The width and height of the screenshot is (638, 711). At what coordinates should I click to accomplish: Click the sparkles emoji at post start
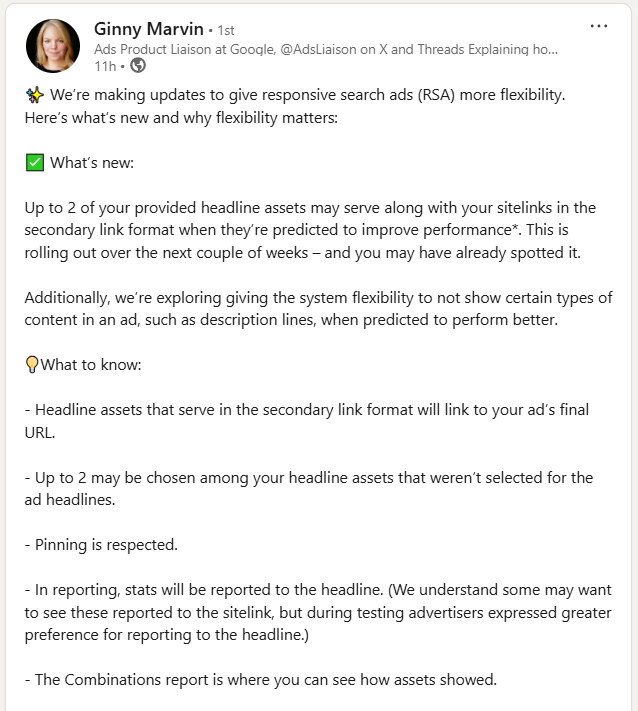click(x=35, y=95)
